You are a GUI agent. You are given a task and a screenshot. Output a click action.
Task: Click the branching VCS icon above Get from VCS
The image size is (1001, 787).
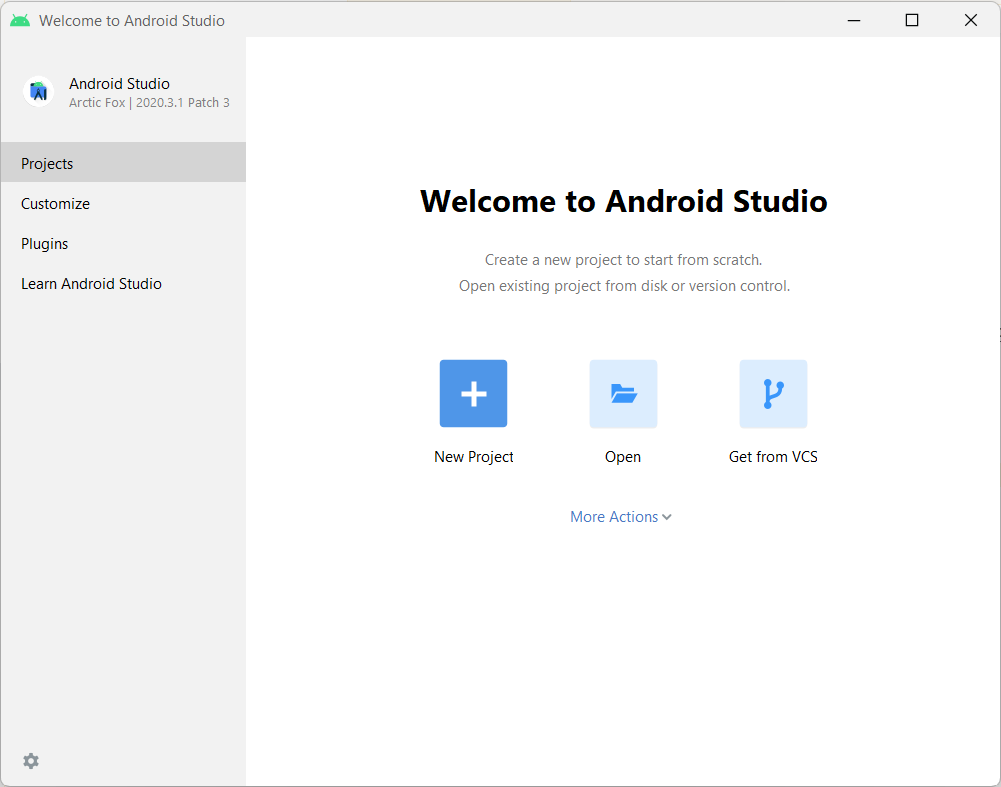(x=772, y=393)
